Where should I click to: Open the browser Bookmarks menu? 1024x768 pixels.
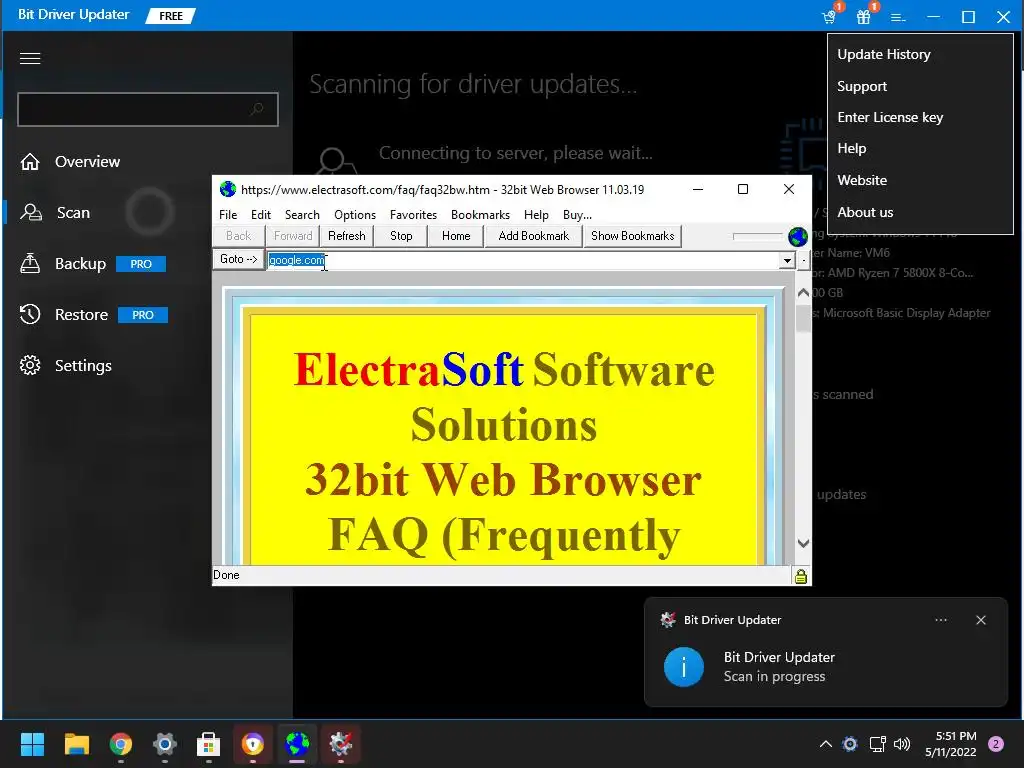(x=480, y=215)
